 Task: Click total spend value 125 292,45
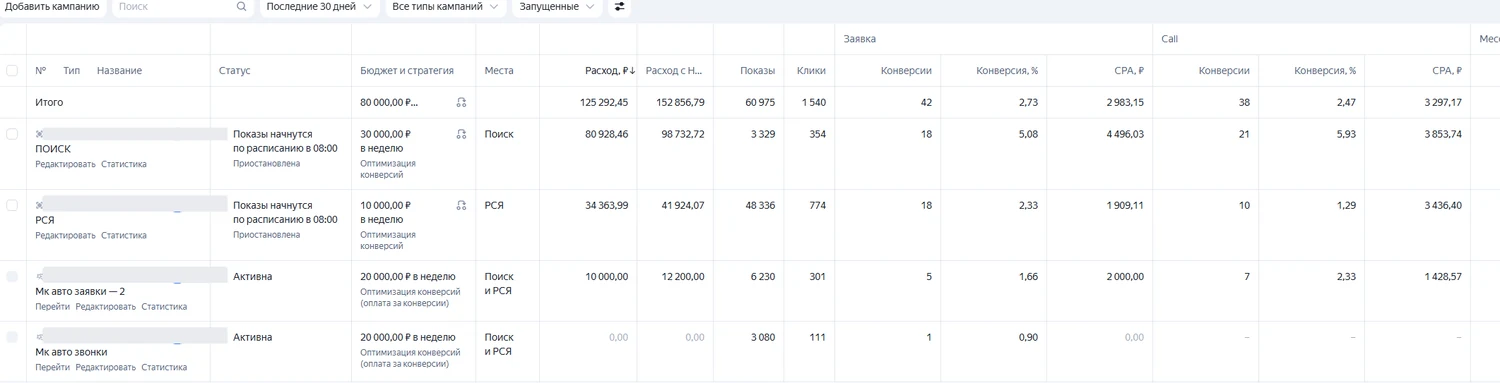604,102
